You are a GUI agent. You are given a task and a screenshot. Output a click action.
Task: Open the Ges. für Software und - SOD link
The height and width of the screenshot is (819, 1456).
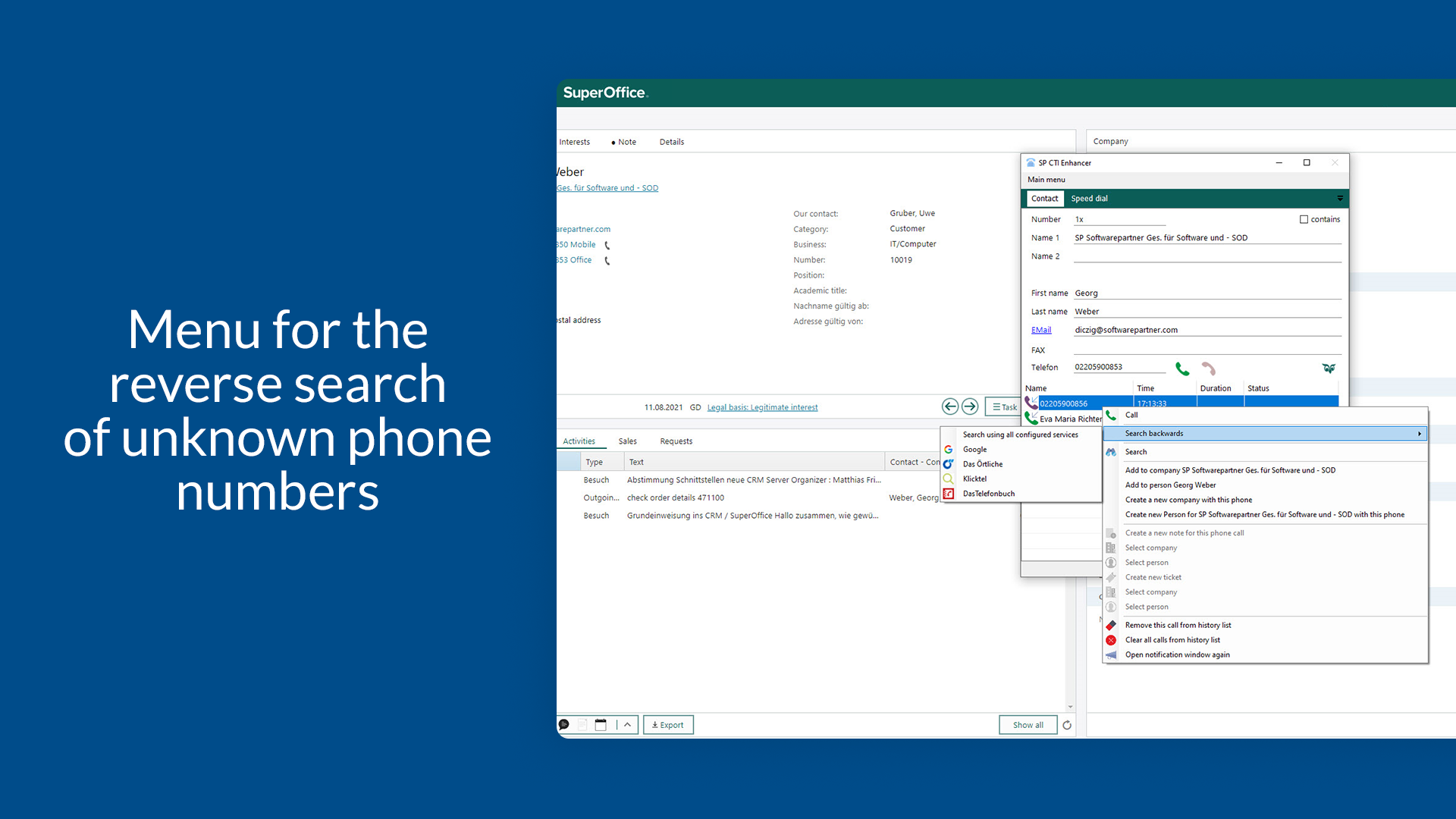coord(607,188)
